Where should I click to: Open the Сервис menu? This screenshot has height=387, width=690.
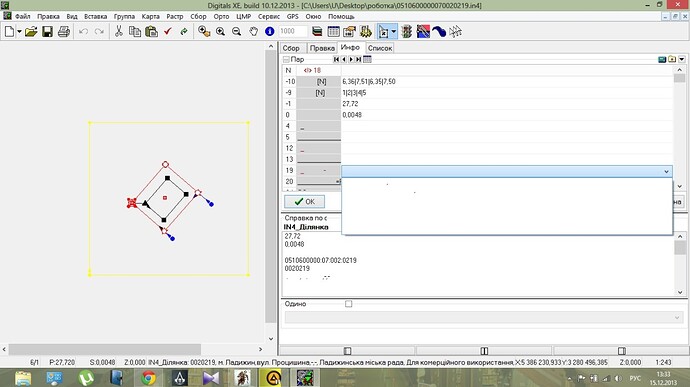tap(269, 16)
